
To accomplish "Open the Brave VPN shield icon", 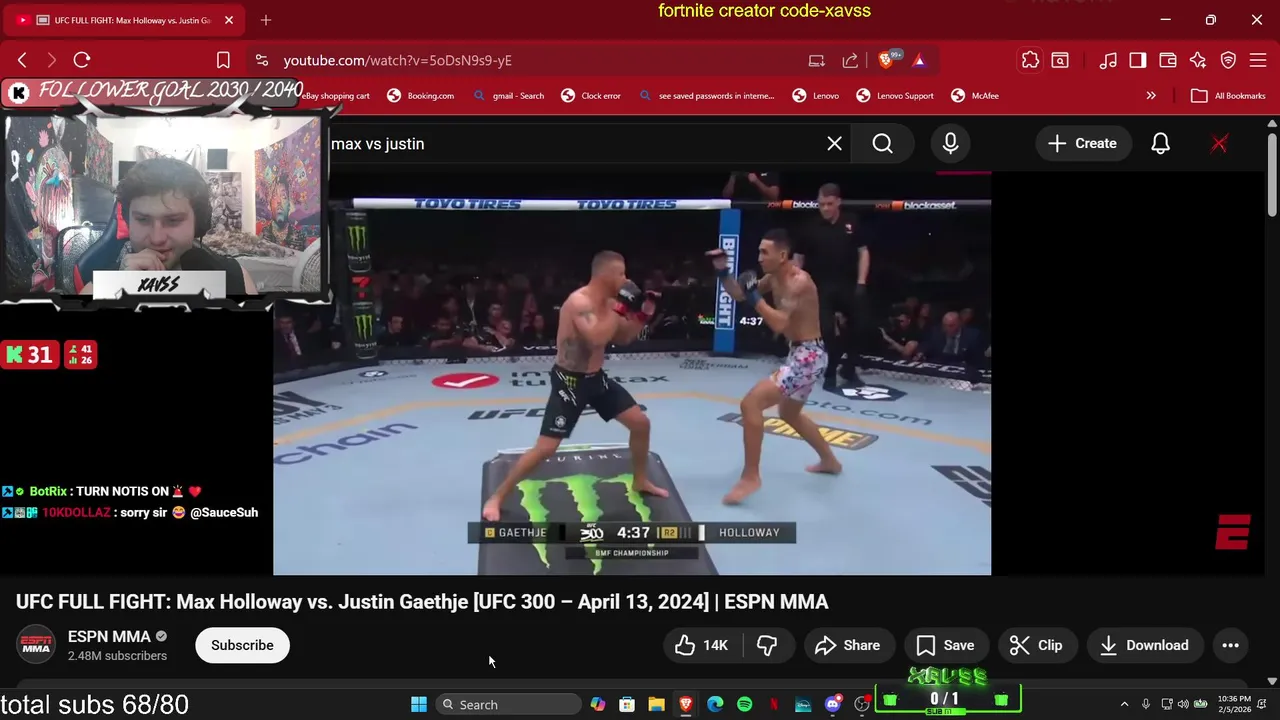I will pos(1228,60).
